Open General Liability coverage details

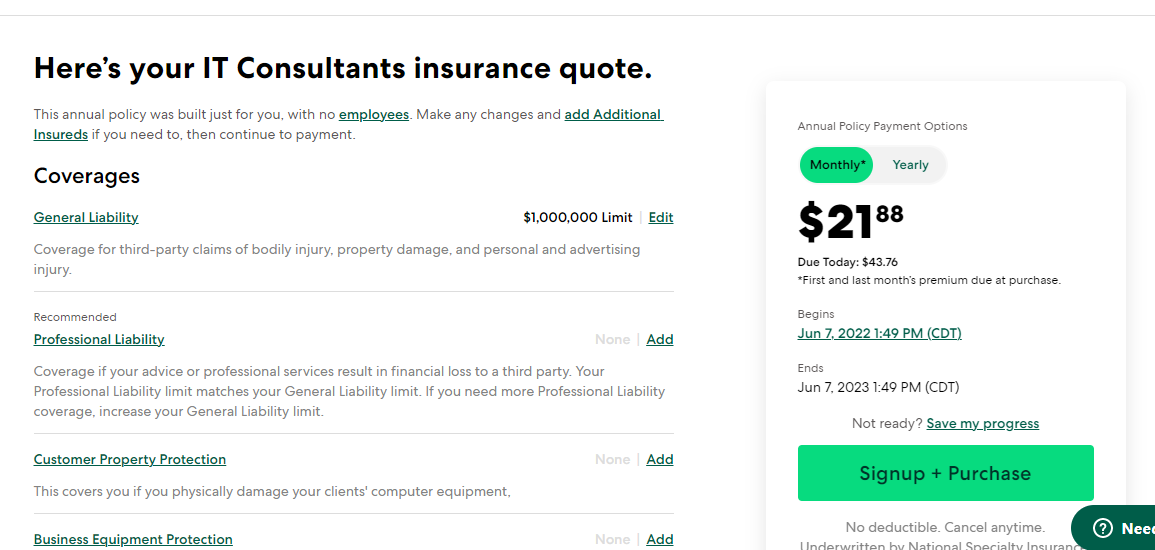click(x=86, y=217)
